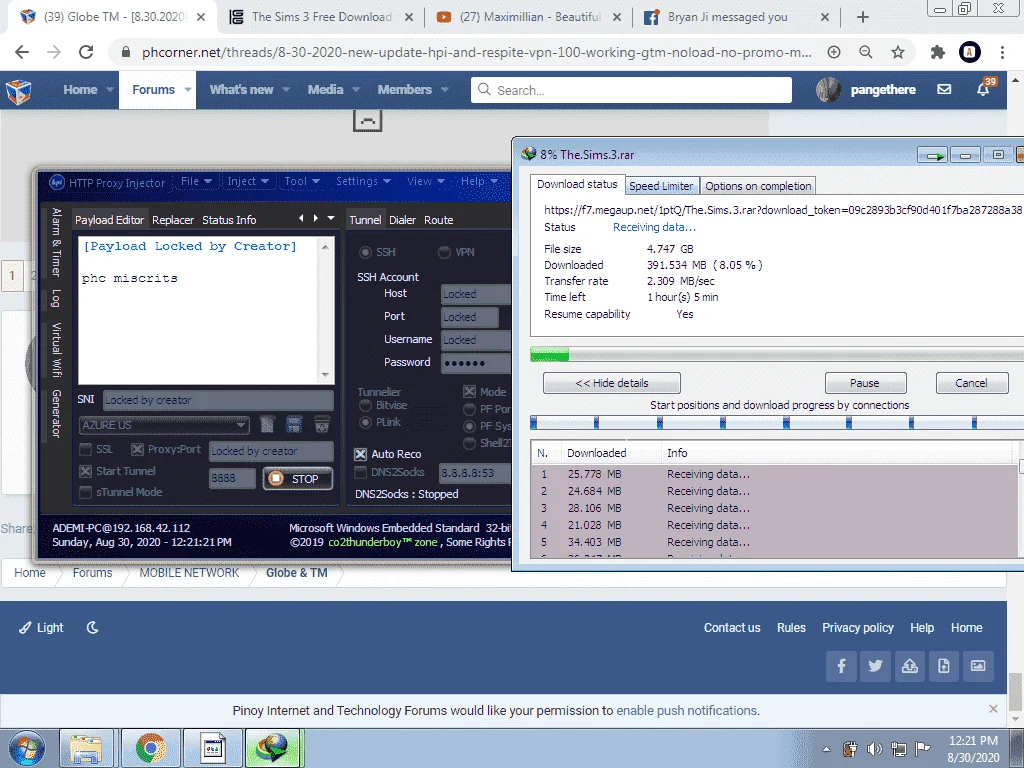The image size is (1024, 768).
Task: Click the page vertical scrollbar thumb
Action: click(x=1015, y=690)
